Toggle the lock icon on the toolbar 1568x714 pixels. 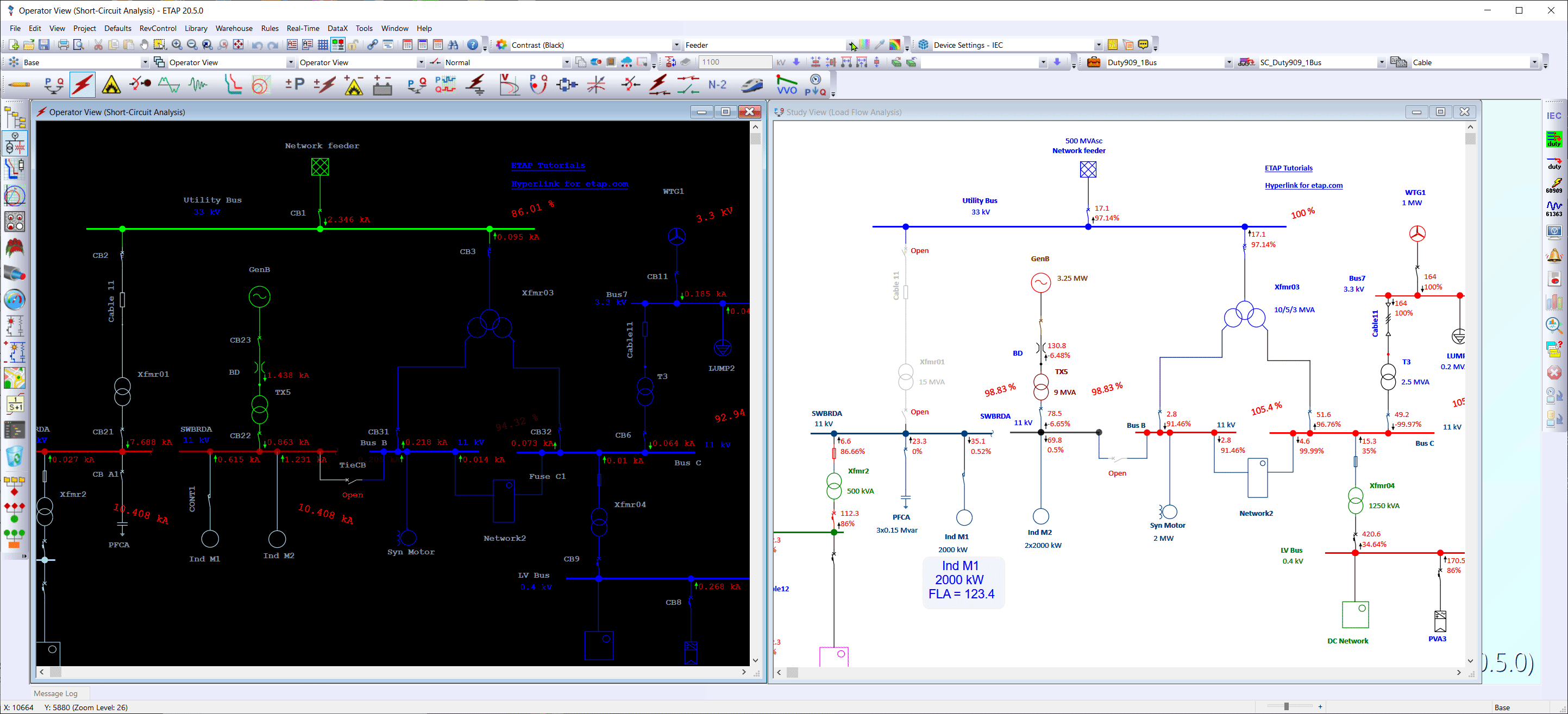(354, 45)
